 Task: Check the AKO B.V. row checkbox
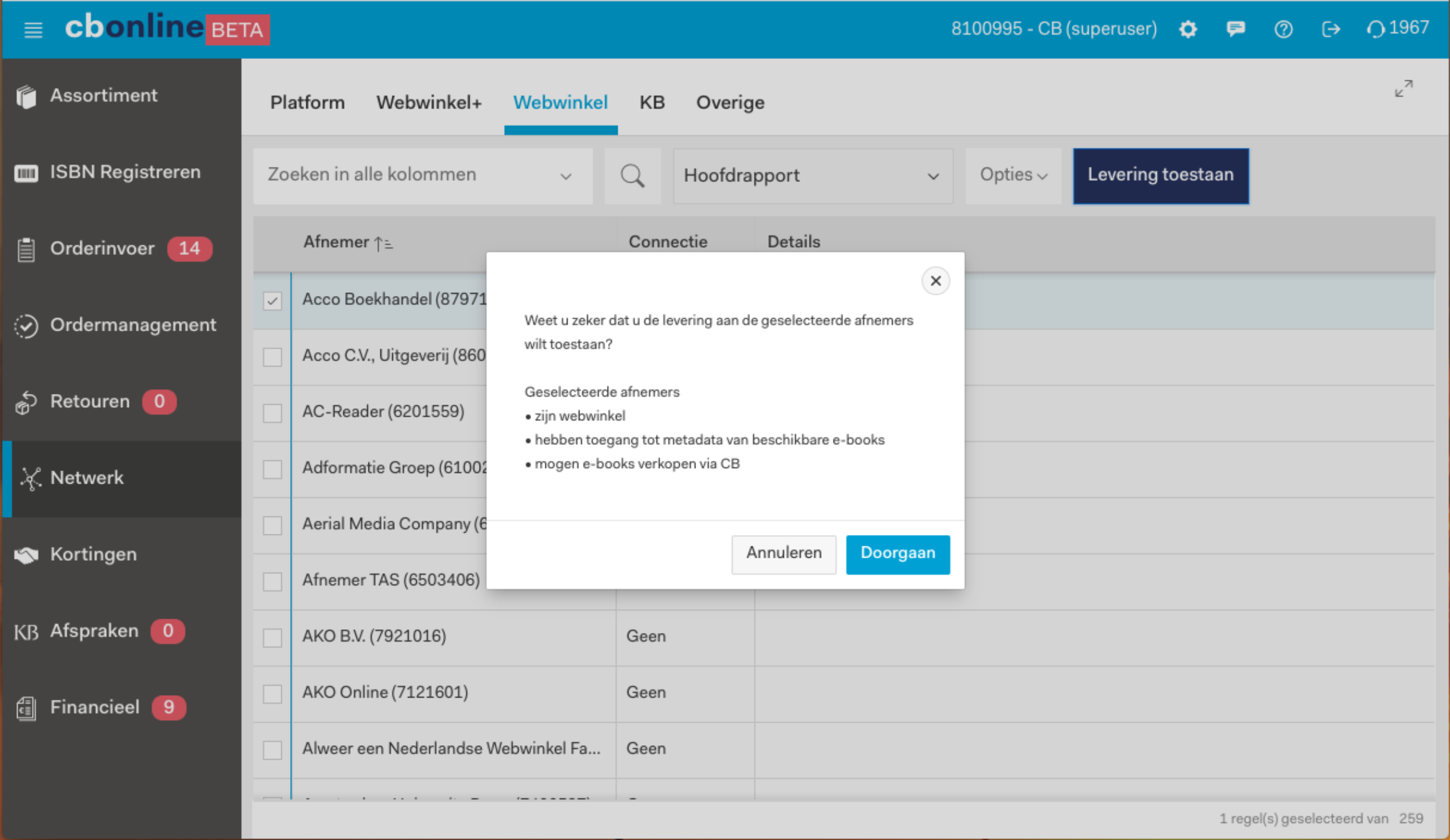(x=272, y=637)
